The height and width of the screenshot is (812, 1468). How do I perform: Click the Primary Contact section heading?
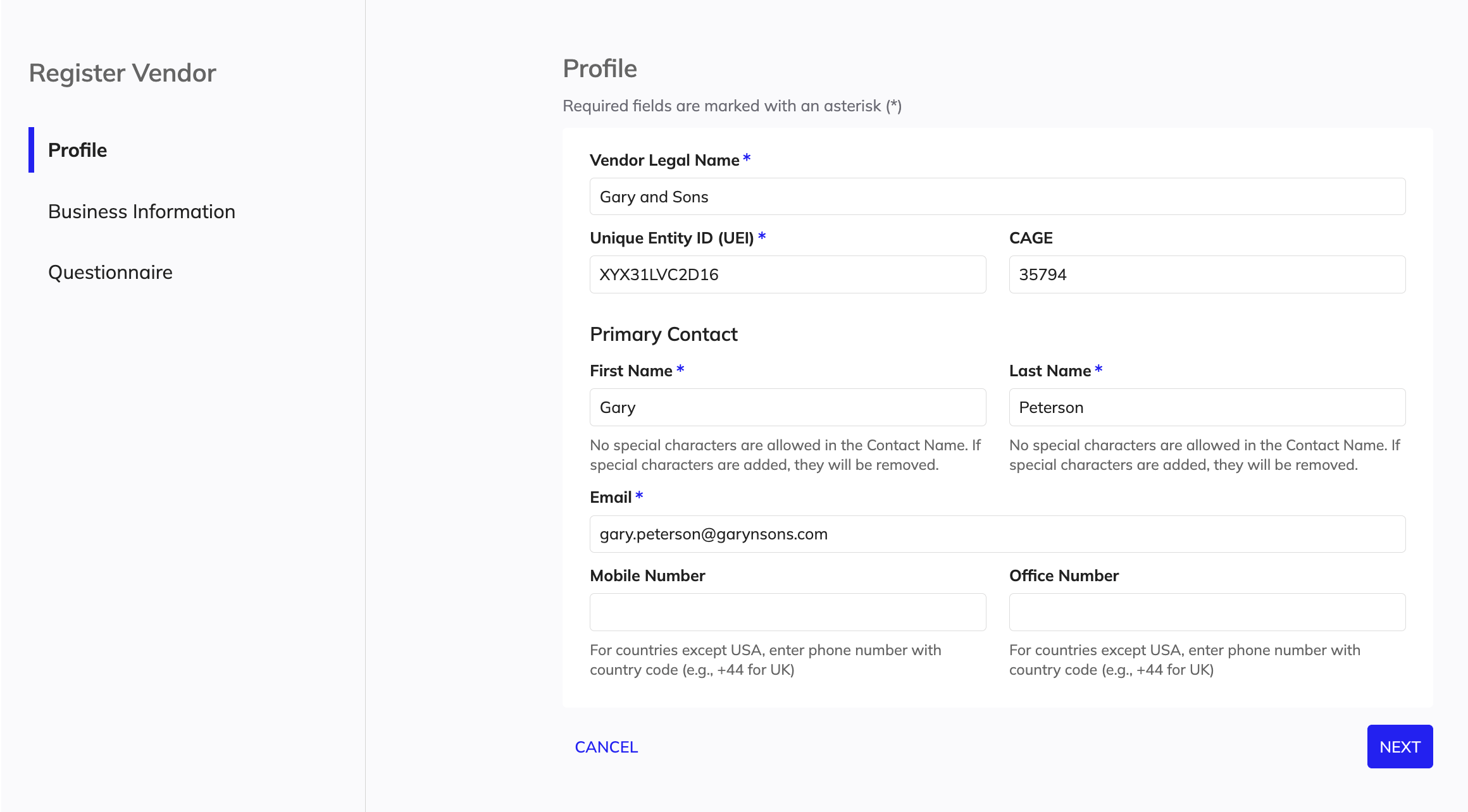click(x=664, y=335)
